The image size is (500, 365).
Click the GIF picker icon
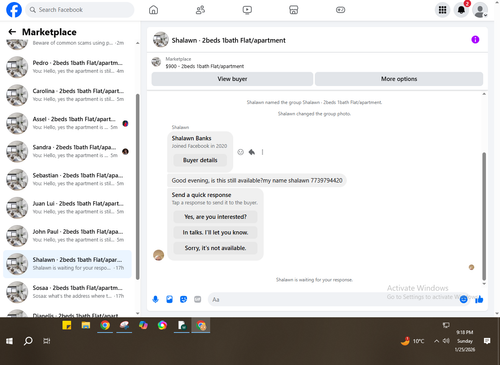(198, 299)
